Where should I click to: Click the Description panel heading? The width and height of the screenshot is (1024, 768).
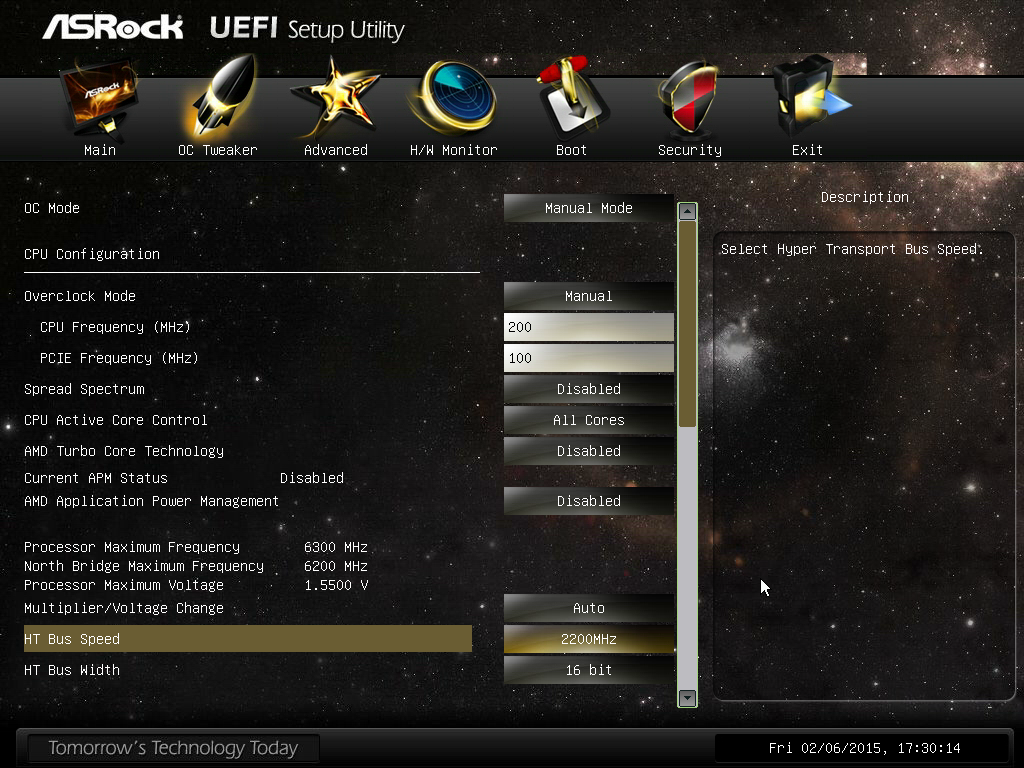pos(865,197)
